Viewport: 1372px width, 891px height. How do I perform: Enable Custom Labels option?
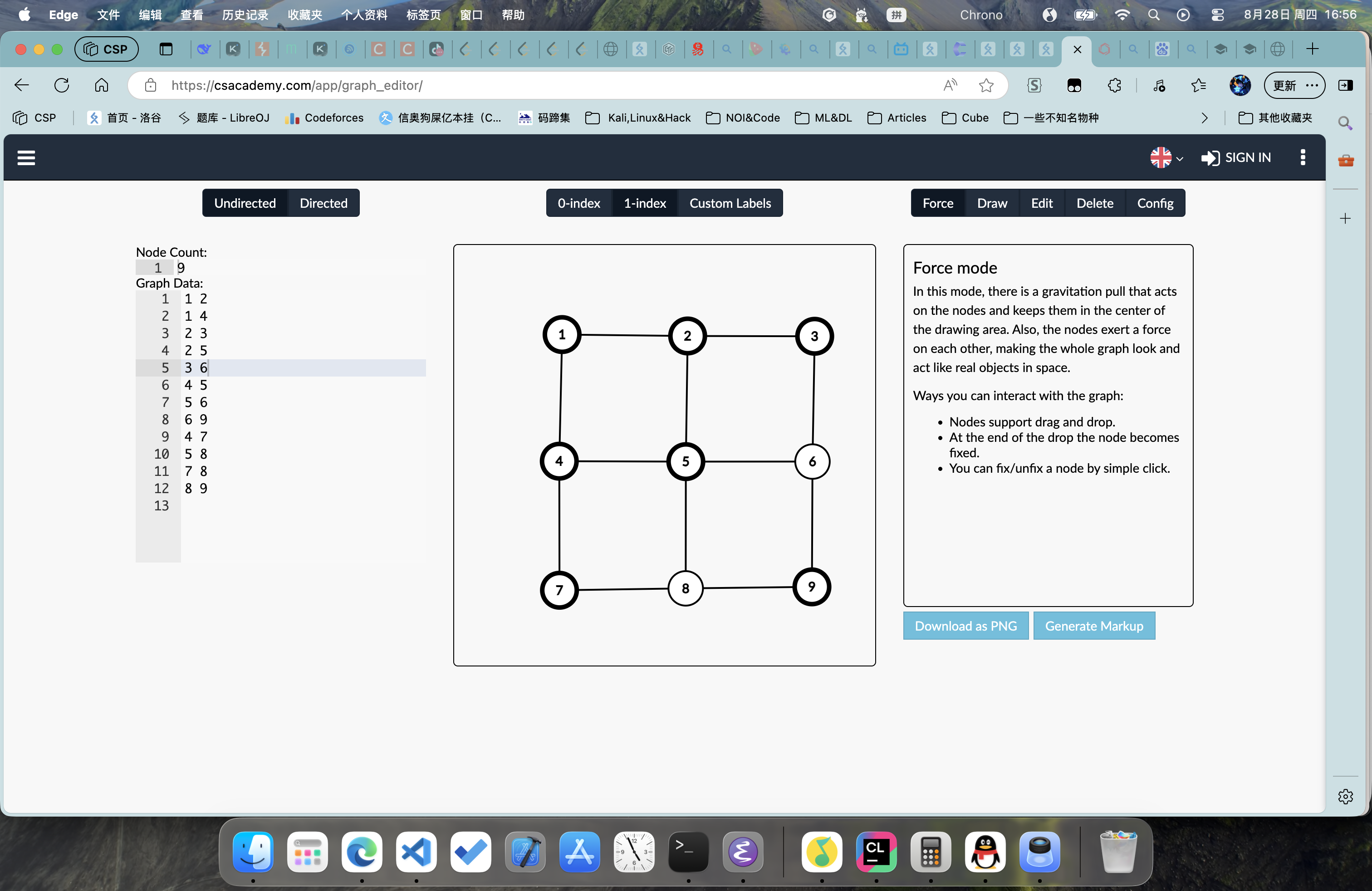click(x=730, y=203)
